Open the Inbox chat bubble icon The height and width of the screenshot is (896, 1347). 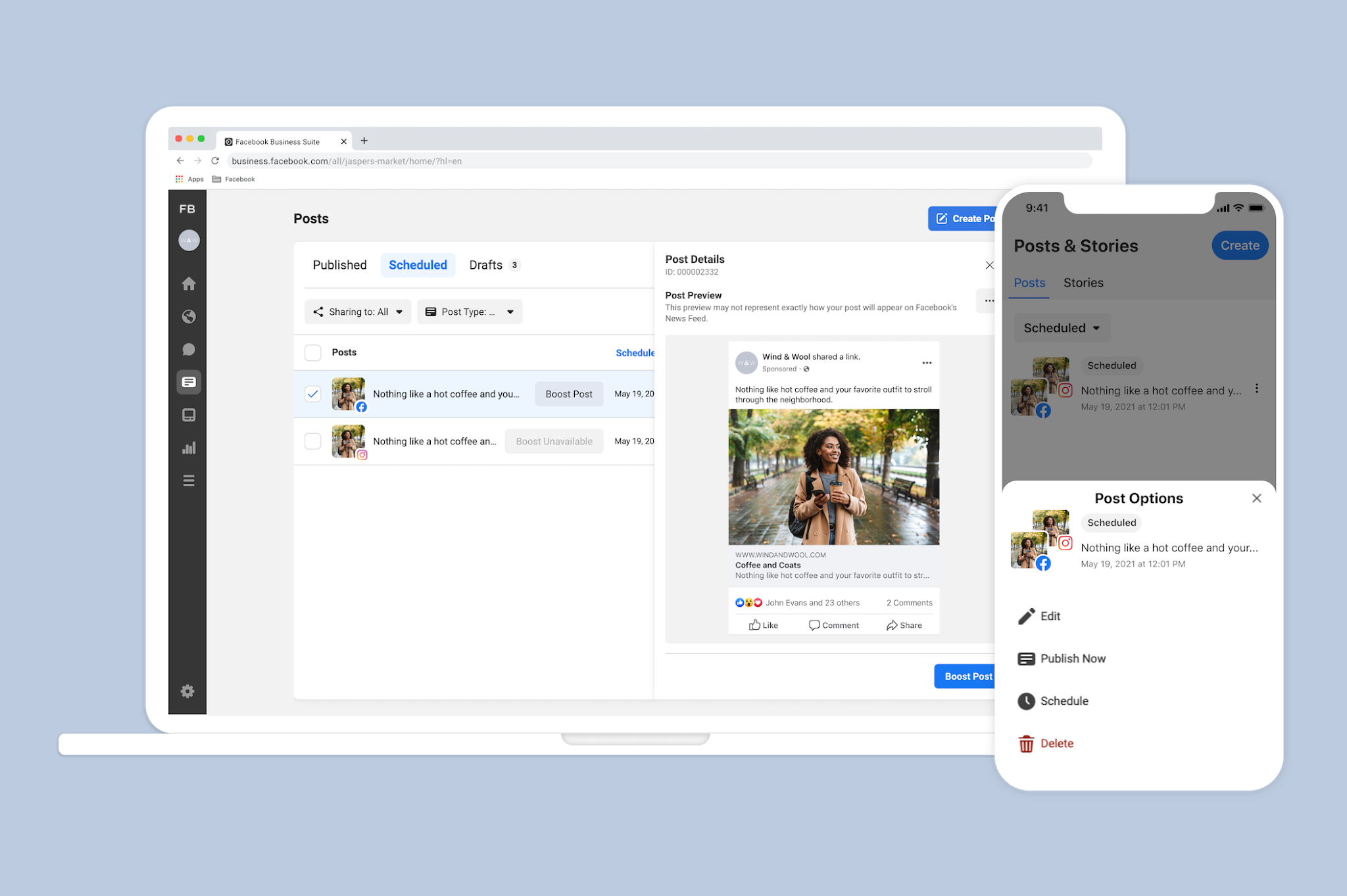click(x=188, y=349)
